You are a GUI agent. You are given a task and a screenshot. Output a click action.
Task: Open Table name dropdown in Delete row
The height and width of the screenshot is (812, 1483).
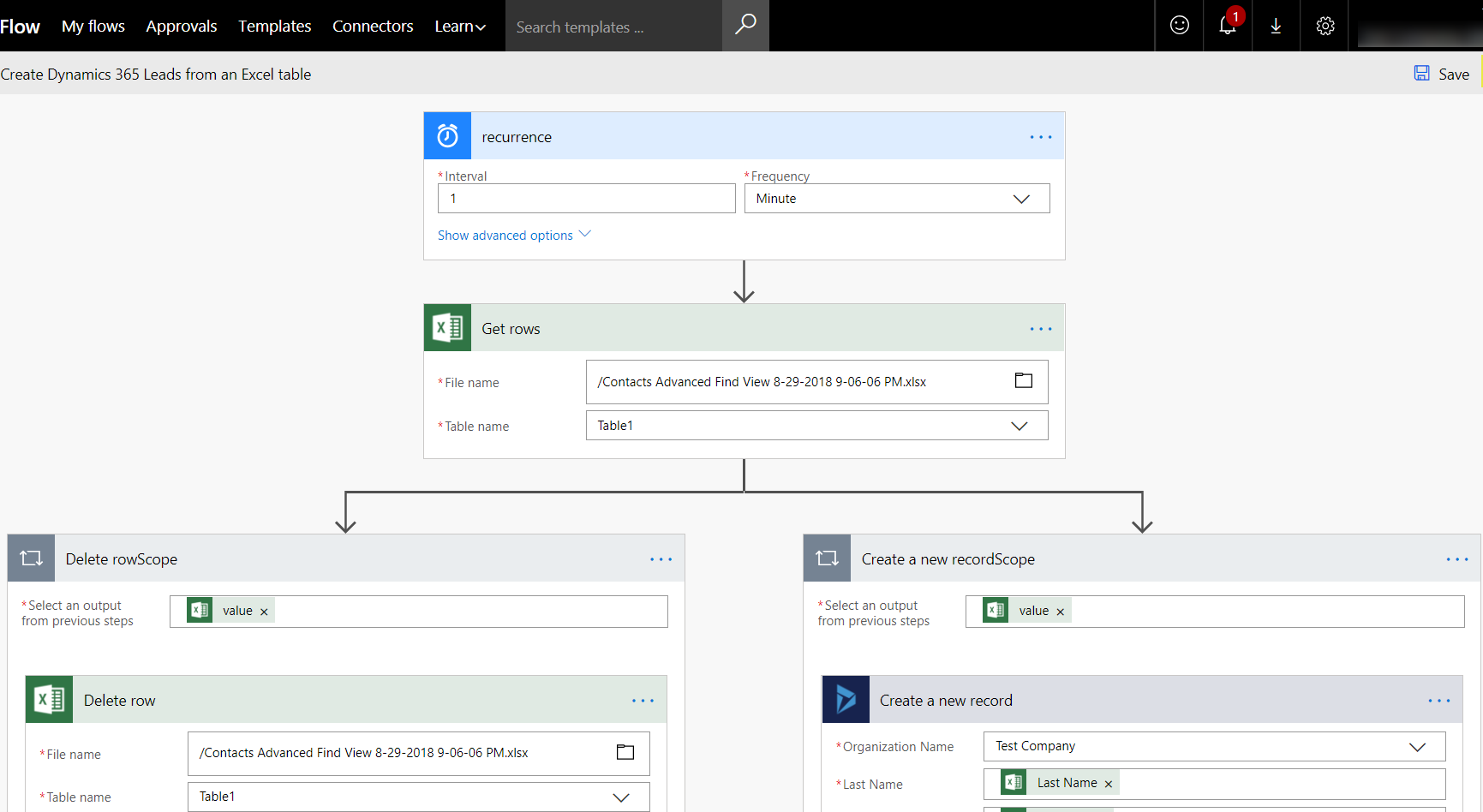(x=418, y=797)
